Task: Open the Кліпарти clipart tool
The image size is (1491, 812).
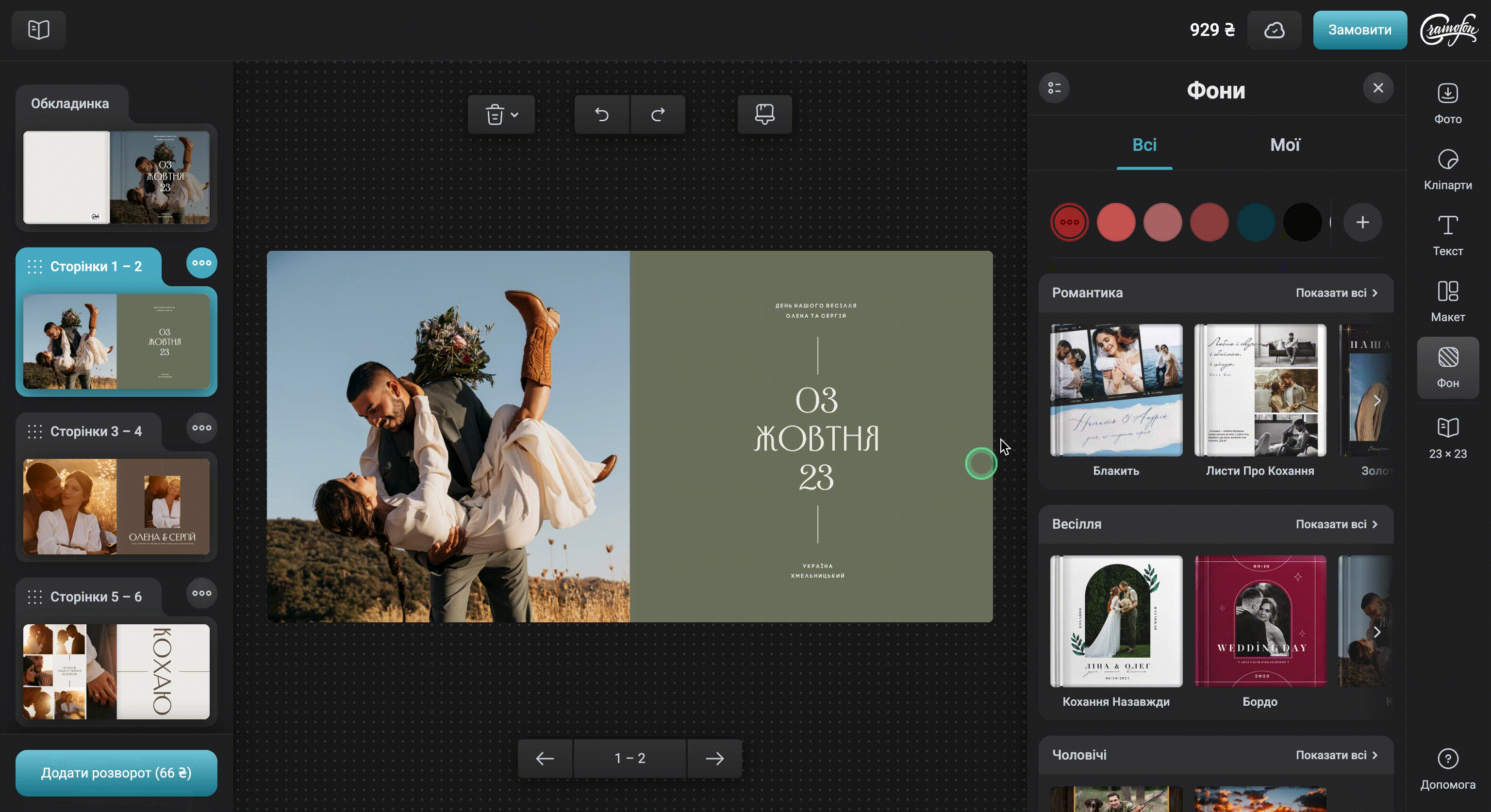Action: [x=1447, y=169]
